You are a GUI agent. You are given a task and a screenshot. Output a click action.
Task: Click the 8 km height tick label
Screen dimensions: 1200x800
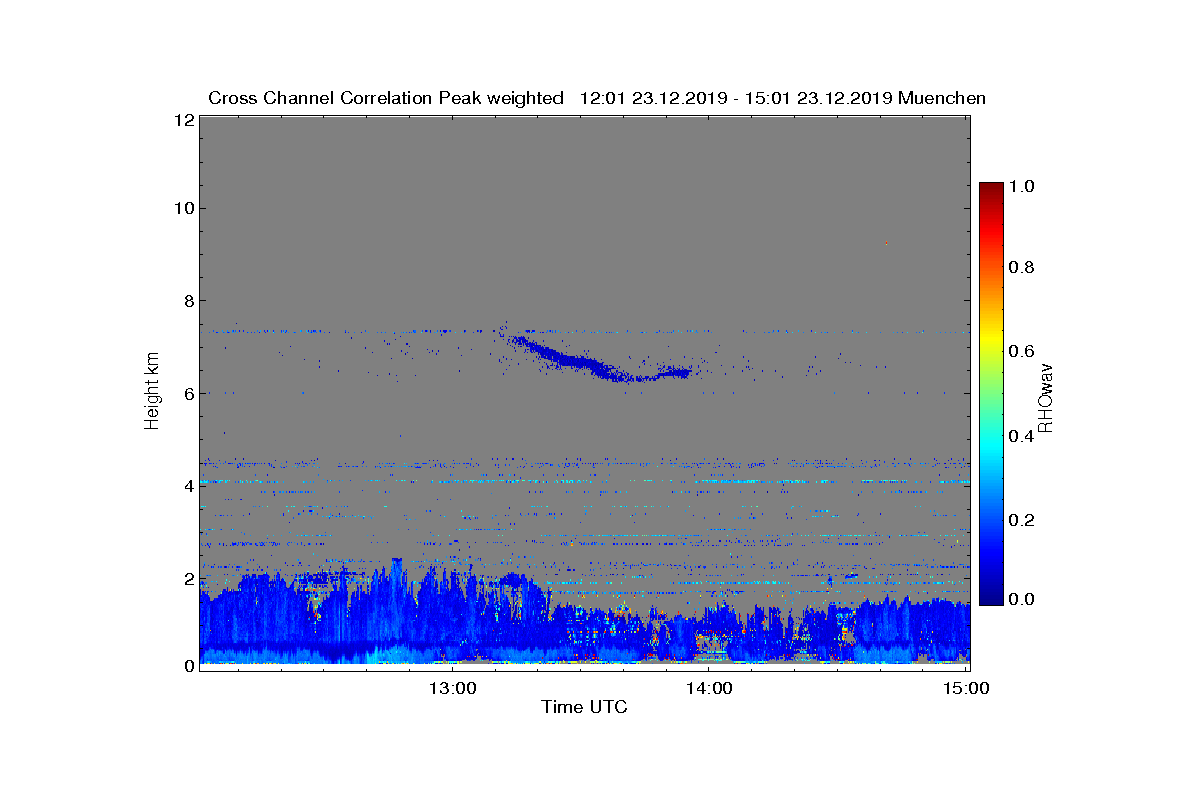(188, 300)
